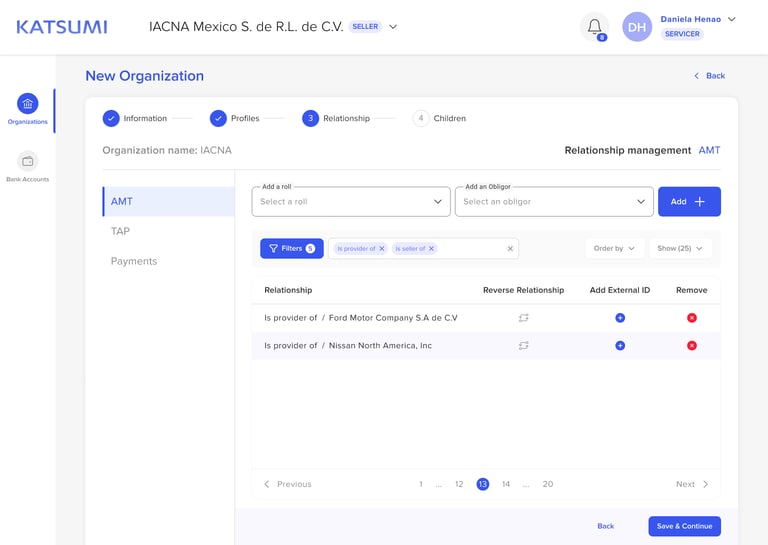The height and width of the screenshot is (545, 768).
Task: Go to the Information step
Action: coord(135,118)
